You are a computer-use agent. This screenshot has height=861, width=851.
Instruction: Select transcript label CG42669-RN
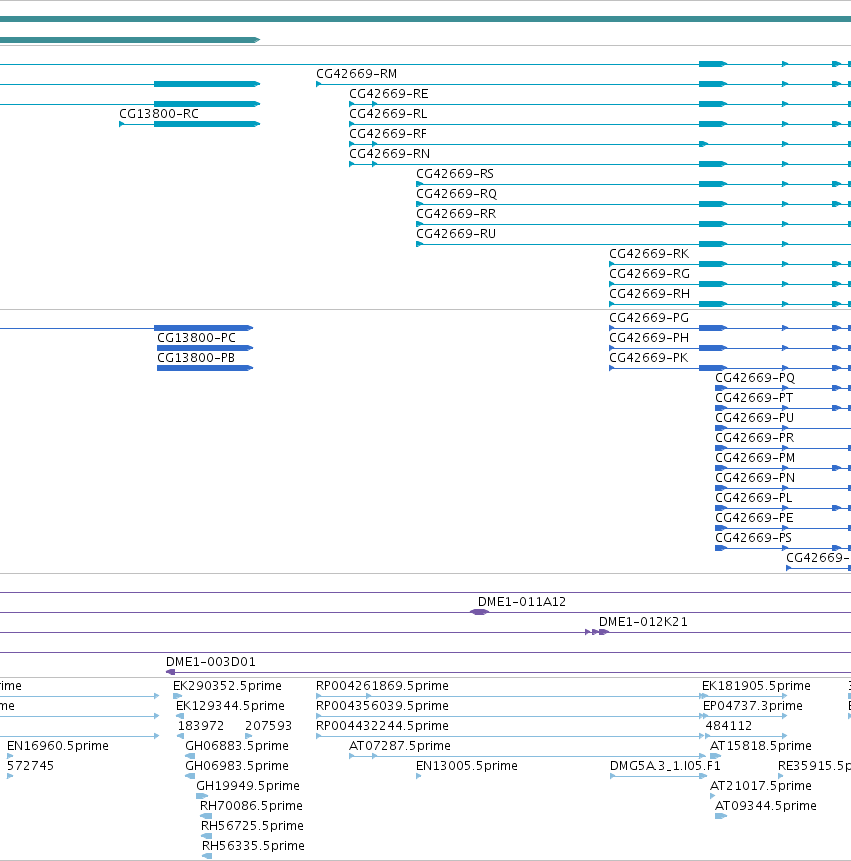click(389, 154)
